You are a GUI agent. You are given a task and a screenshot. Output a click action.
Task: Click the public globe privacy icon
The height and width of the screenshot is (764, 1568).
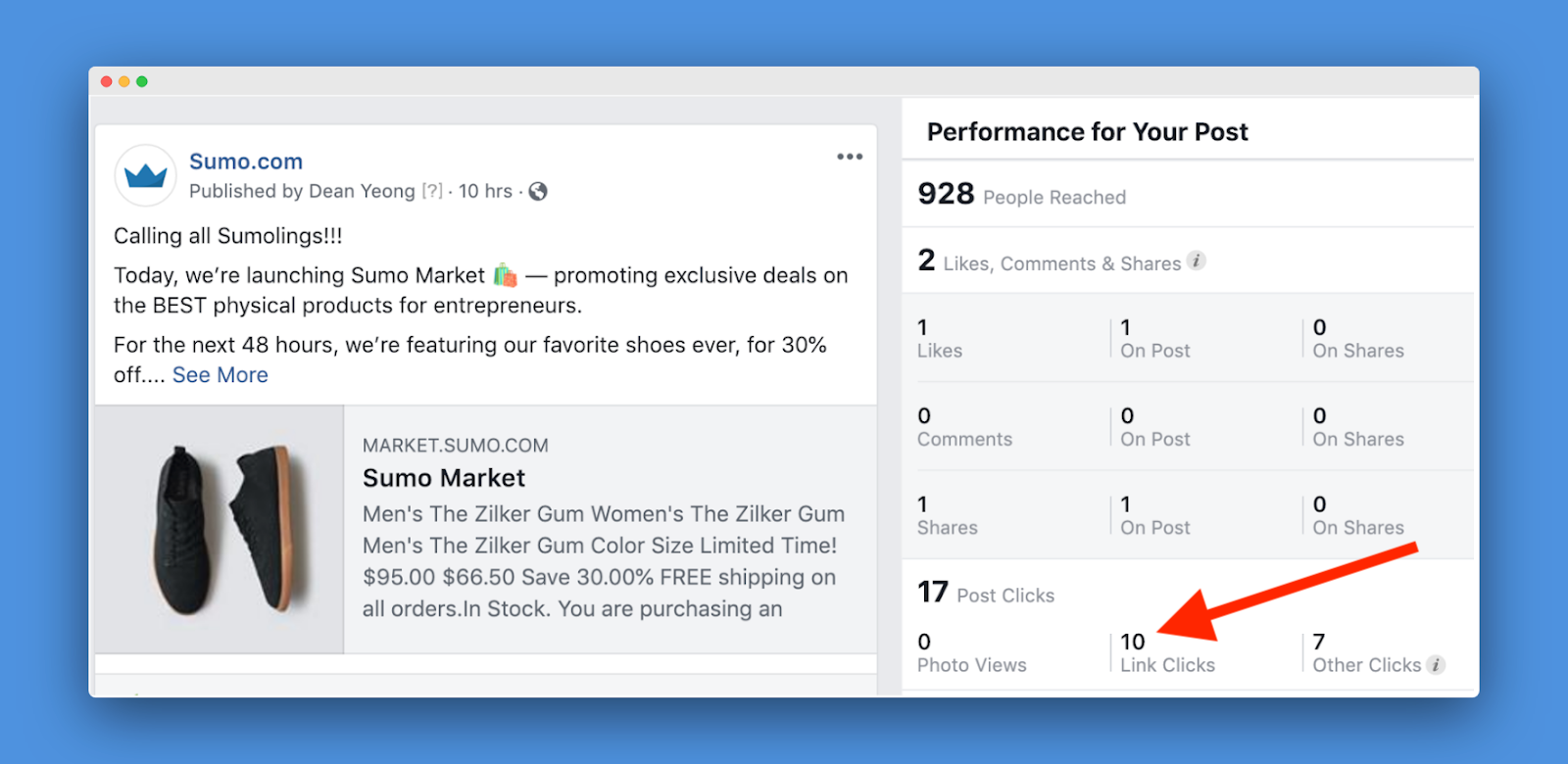pos(538,192)
